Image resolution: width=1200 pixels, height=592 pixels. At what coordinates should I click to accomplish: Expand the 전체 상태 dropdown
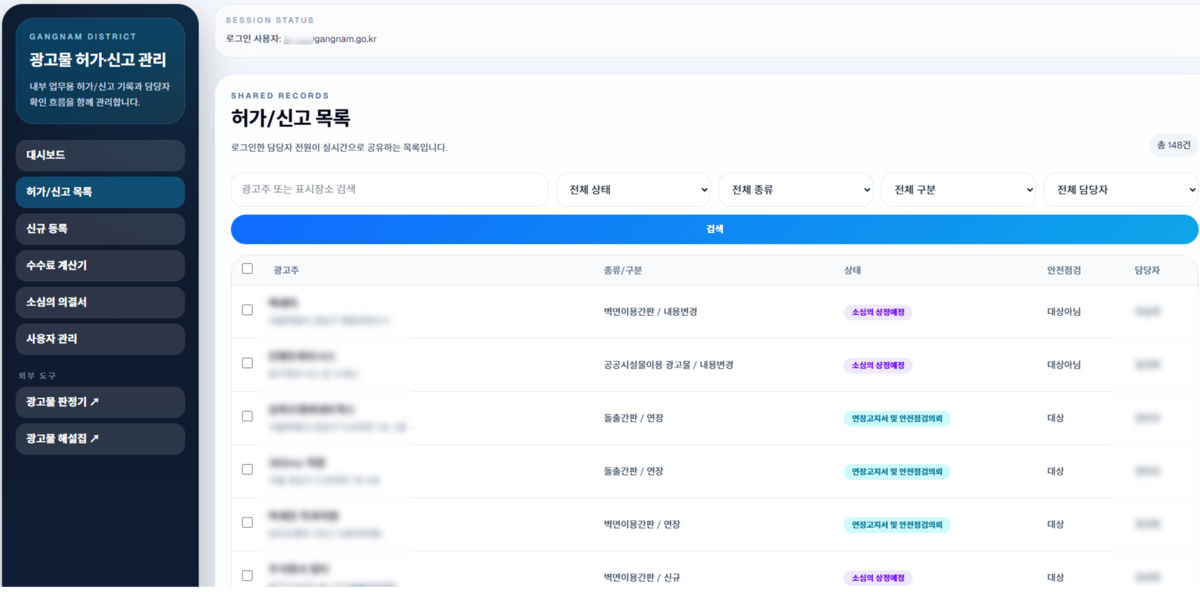pyautogui.click(x=633, y=189)
